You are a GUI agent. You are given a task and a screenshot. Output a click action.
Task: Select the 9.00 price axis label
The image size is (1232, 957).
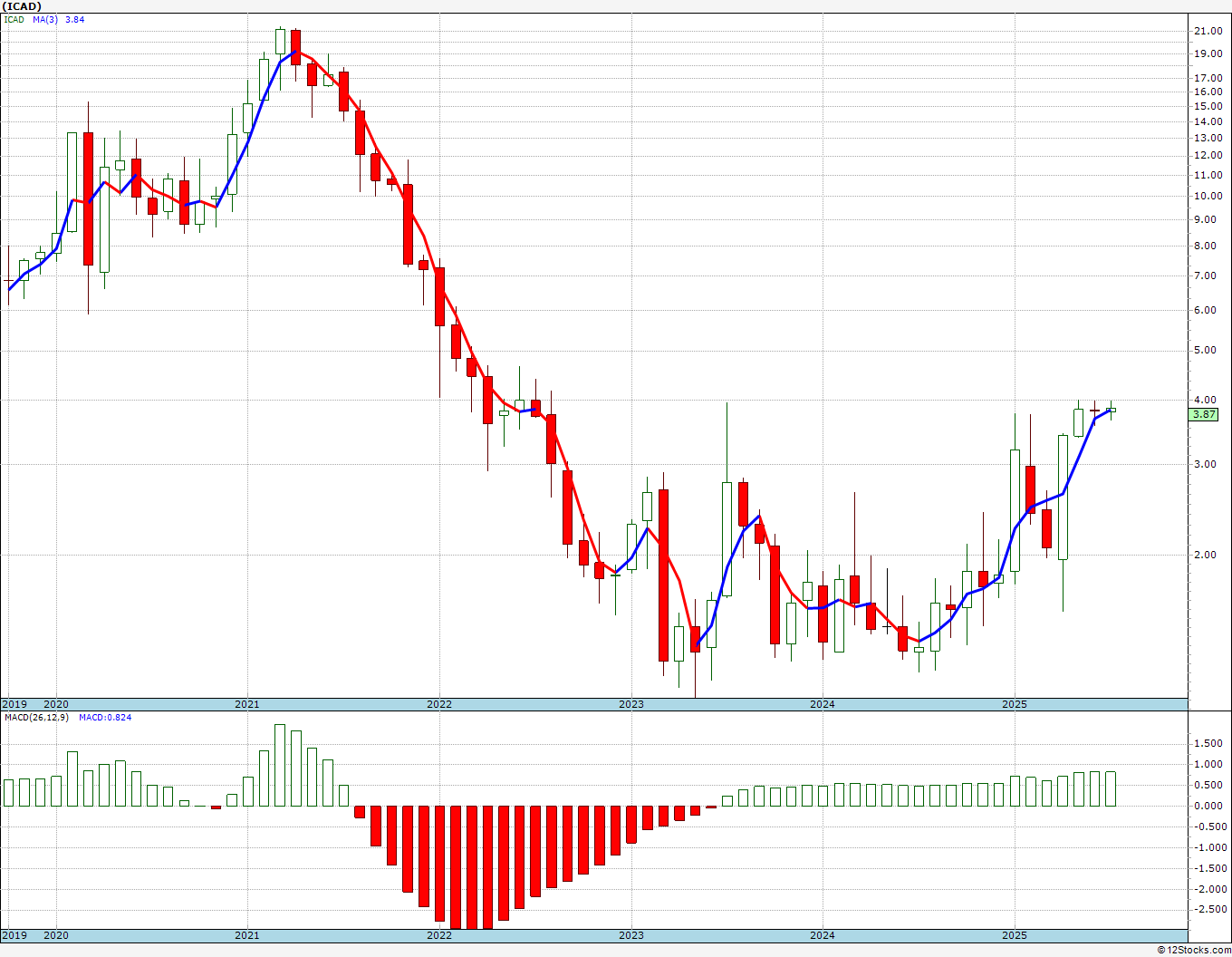tap(1206, 219)
